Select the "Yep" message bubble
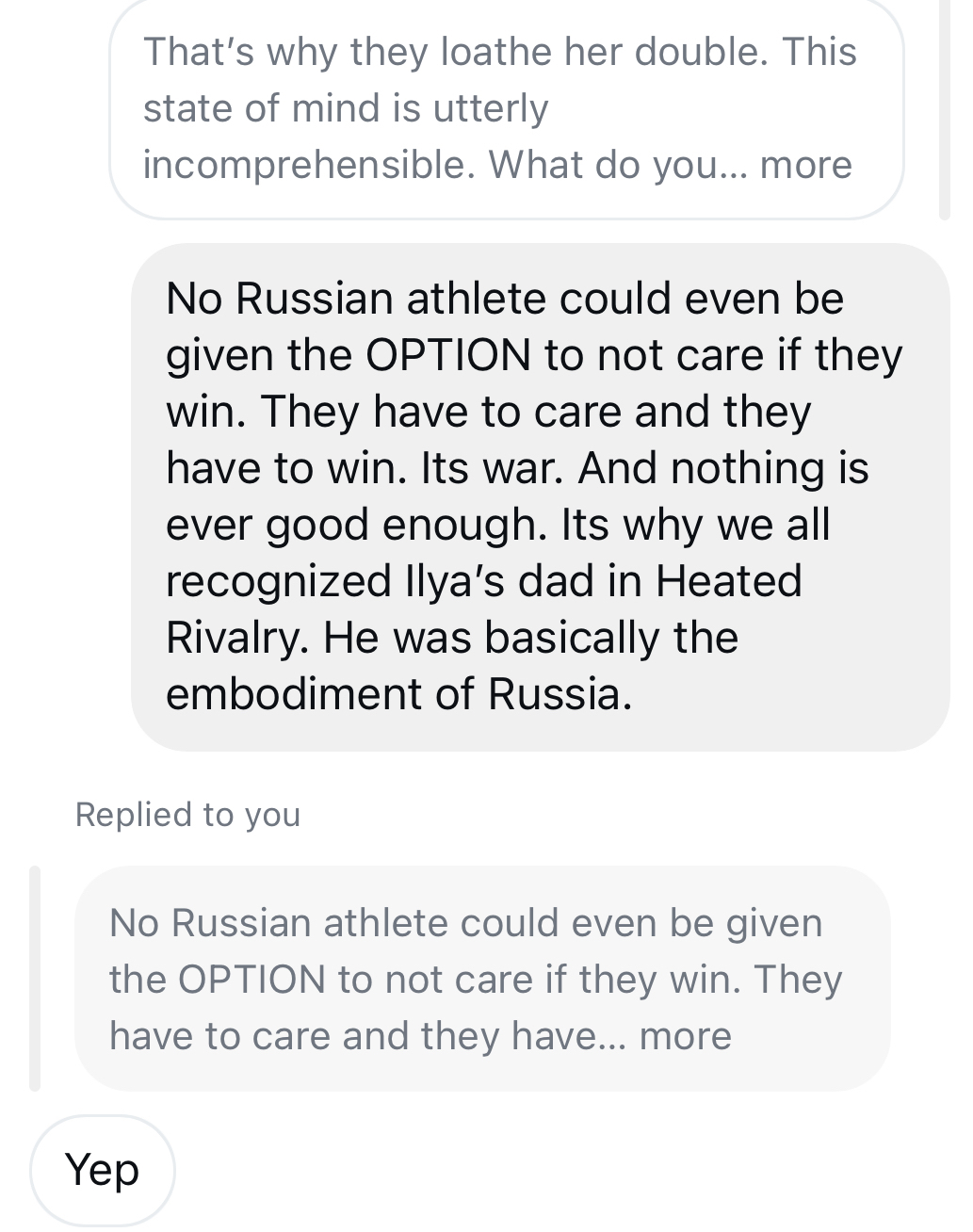This screenshot has height=1232, width=973. (x=102, y=1170)
